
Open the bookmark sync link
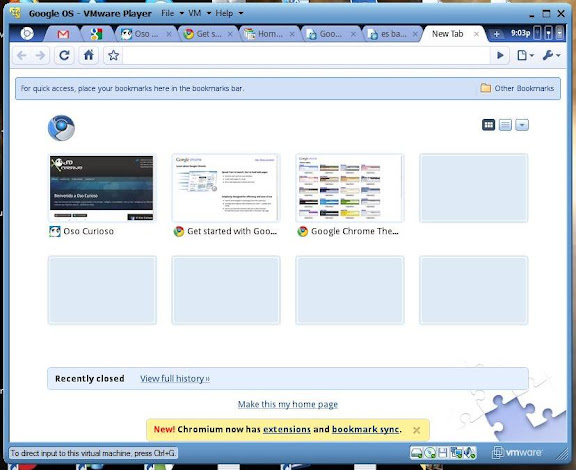pyautogui.click(x=366, y=429)
